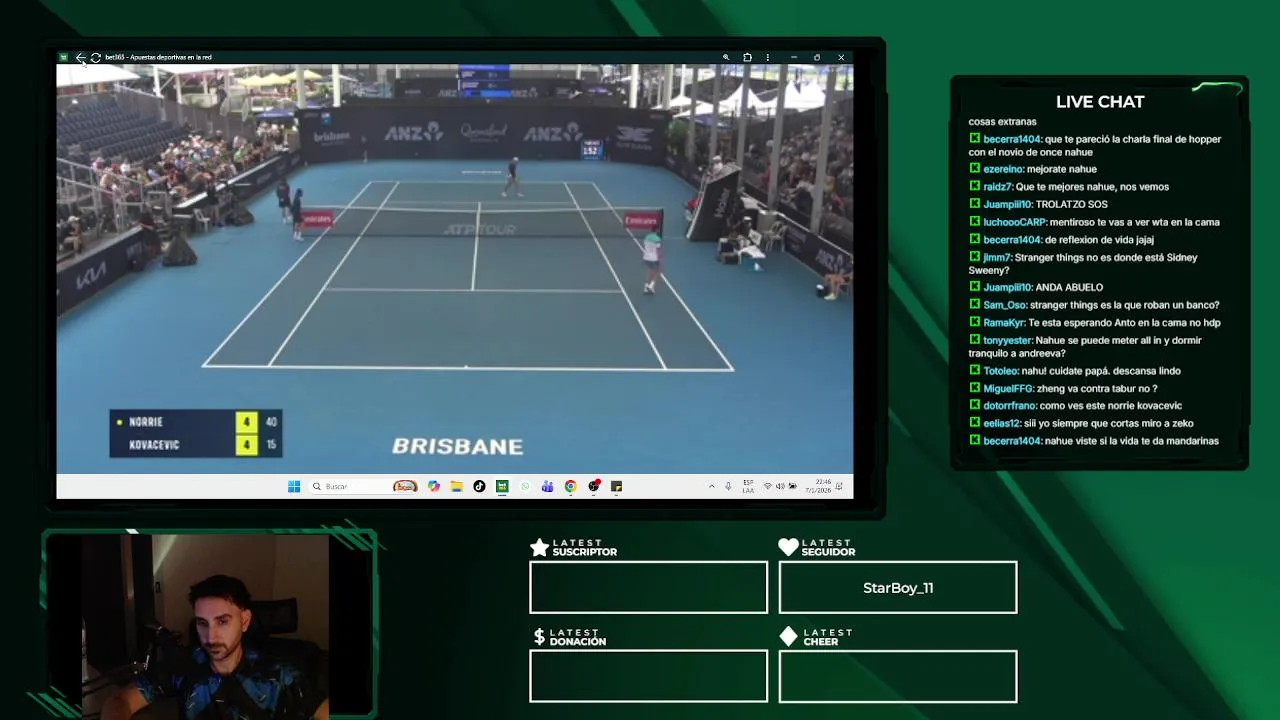Screen dimensions: 1280x720
Task: Click the Latest Suscriptor star icon
Action: pos(539,547)
